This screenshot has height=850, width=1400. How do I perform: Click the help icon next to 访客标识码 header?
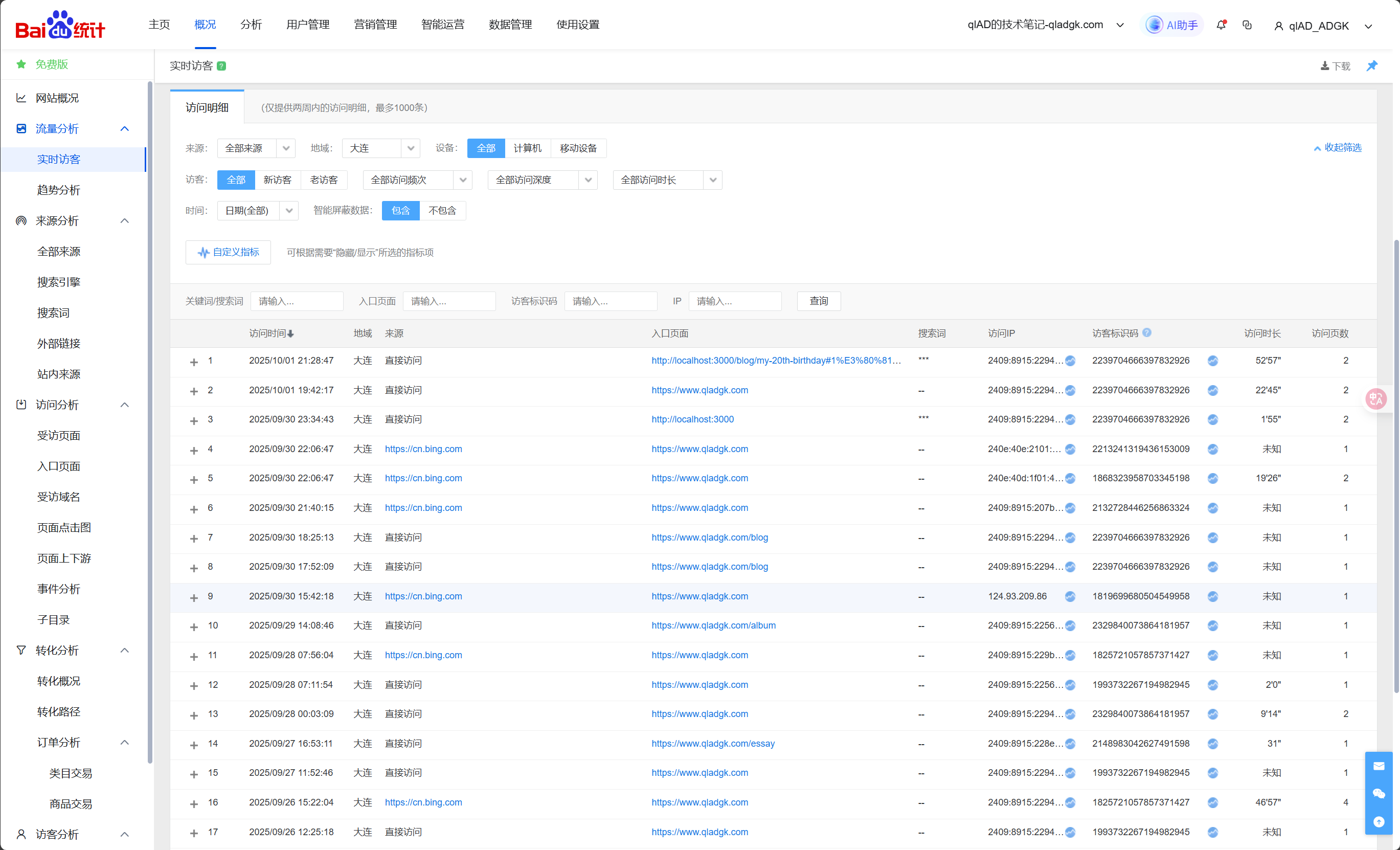1146,333
